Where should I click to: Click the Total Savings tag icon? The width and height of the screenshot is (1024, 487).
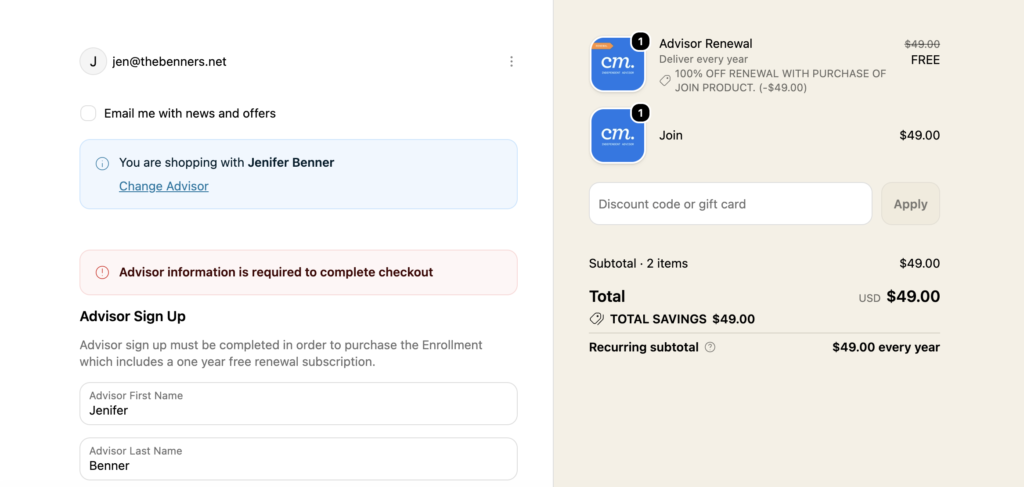point(596,319)
